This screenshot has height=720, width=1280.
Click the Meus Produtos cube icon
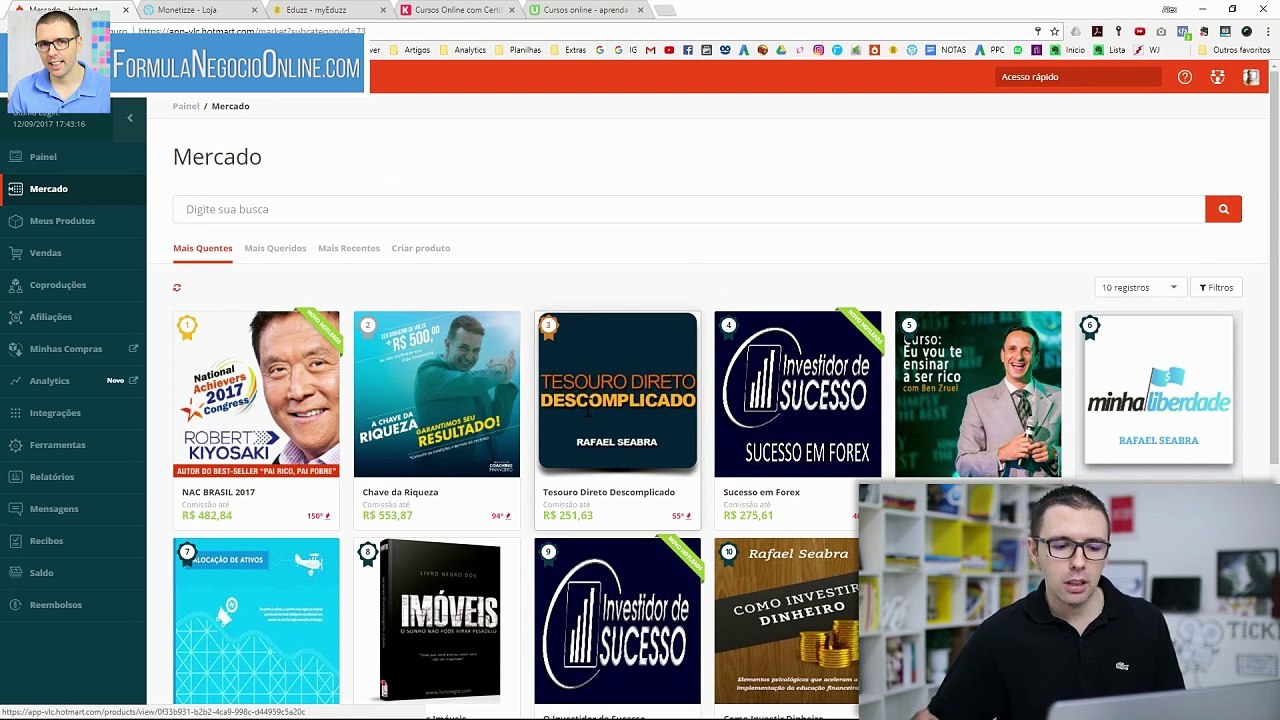coord(15,221)
